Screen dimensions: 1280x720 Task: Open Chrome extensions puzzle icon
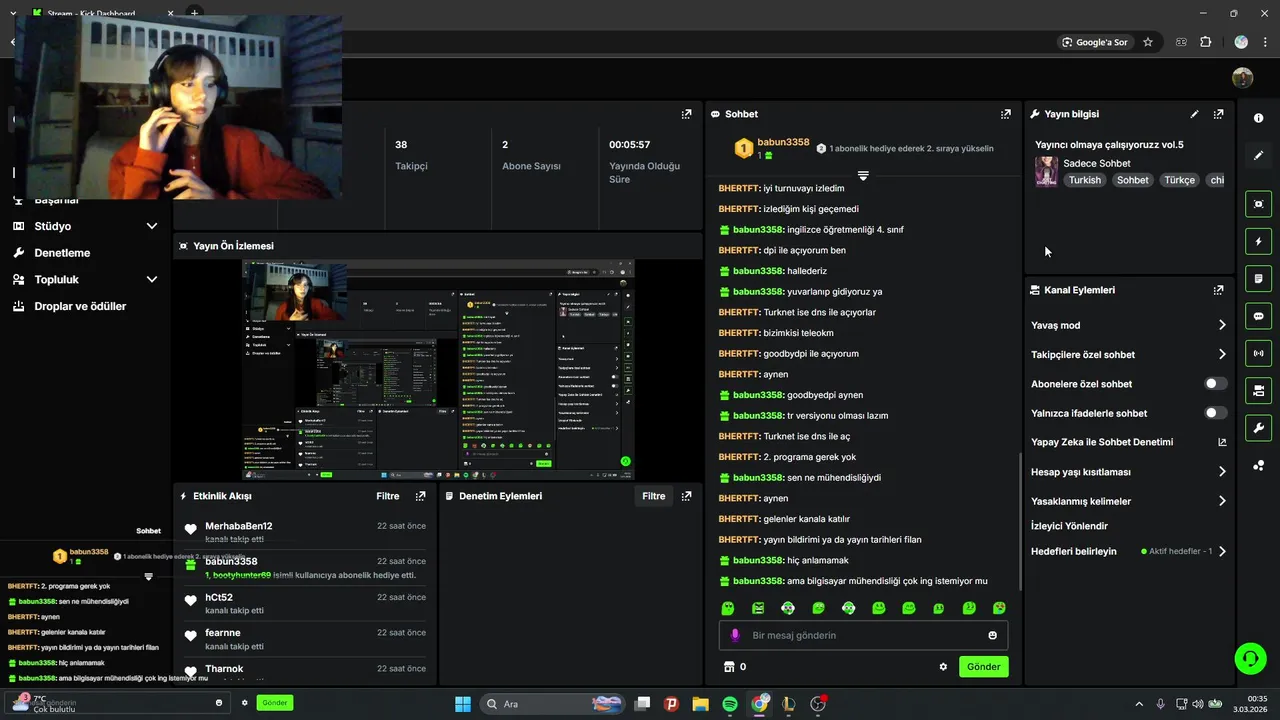click(1205, 42)
